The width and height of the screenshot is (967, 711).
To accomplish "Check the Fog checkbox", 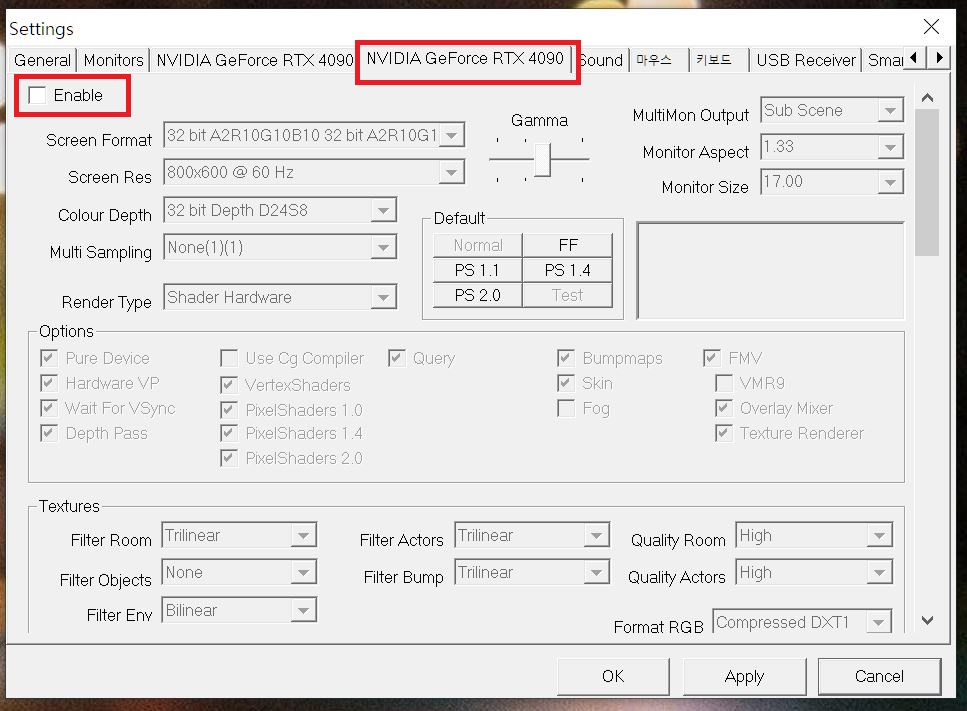I will point(566,408).
